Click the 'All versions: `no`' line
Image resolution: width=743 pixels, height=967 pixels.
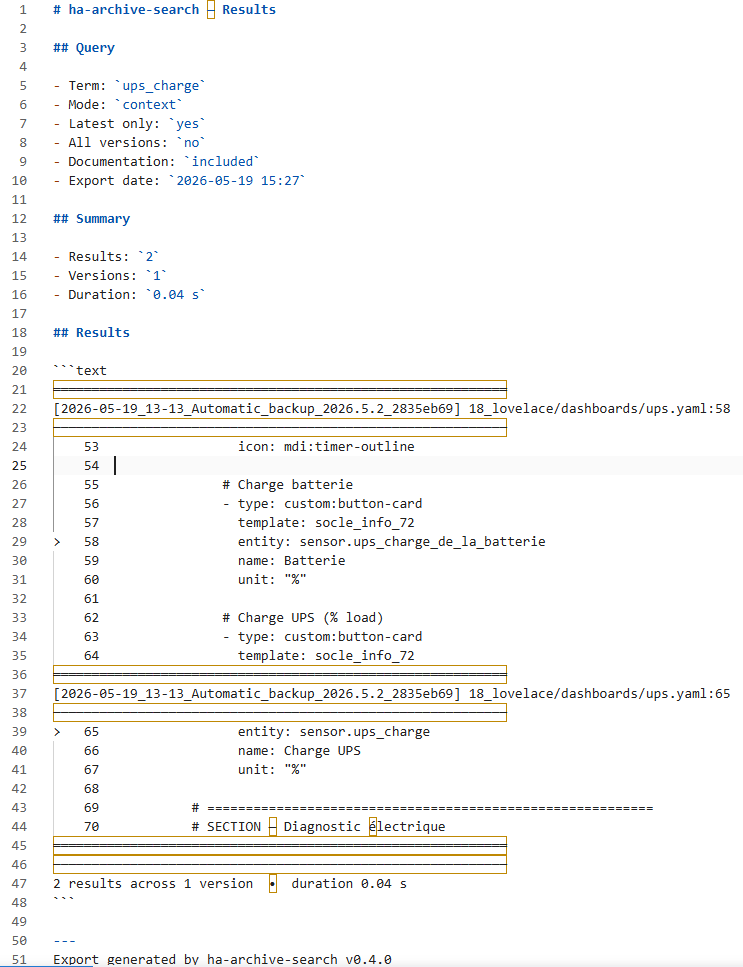pyautogui.click(x=129, y=143)
